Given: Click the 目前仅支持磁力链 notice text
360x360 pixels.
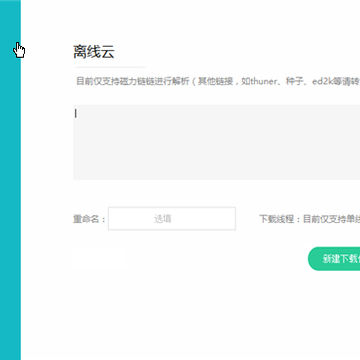Looking at the screenshot, I should point(218,81).
